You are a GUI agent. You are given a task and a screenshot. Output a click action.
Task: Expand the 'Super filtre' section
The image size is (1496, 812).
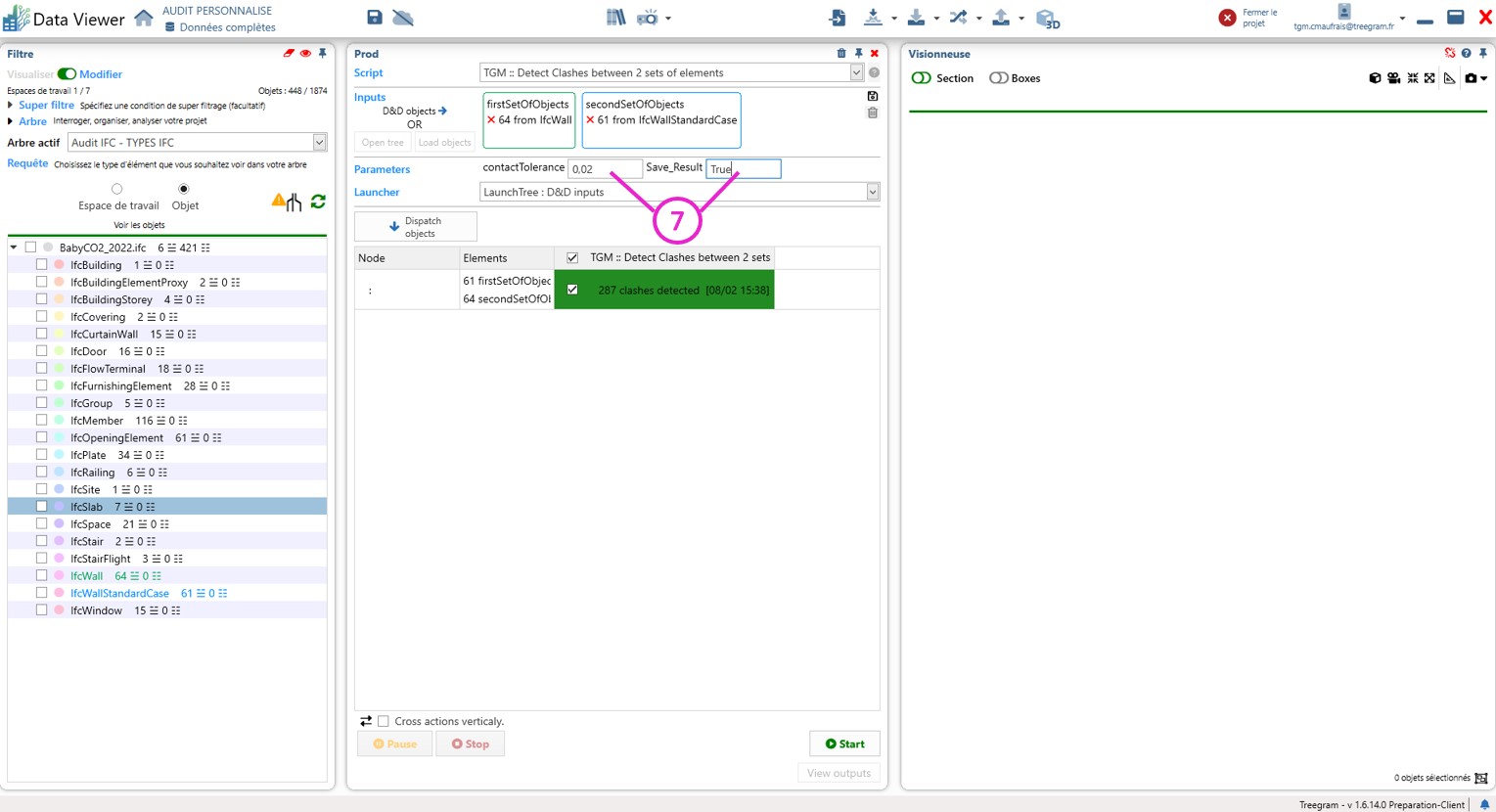tap(11, 106)
